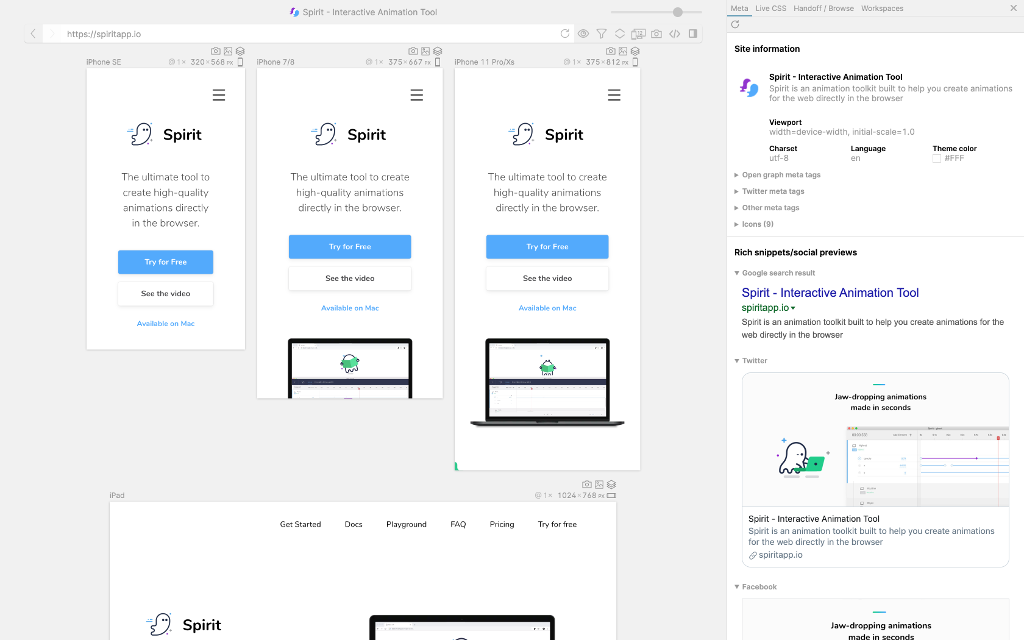This screenshot has height=640, width=1024.
Task: Screenshot the iPhone SE pane with camera icon
Action: pos(216,51)
